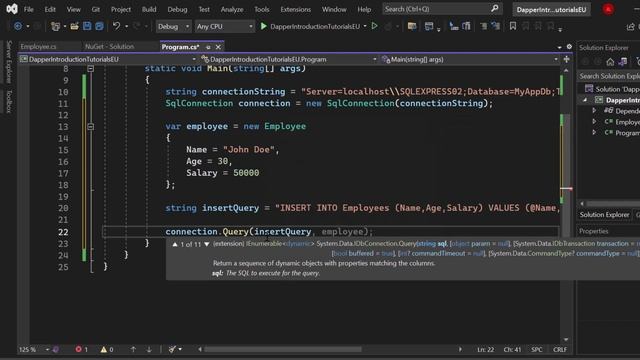
Task: Open the File menu
Action: (29, 9)
